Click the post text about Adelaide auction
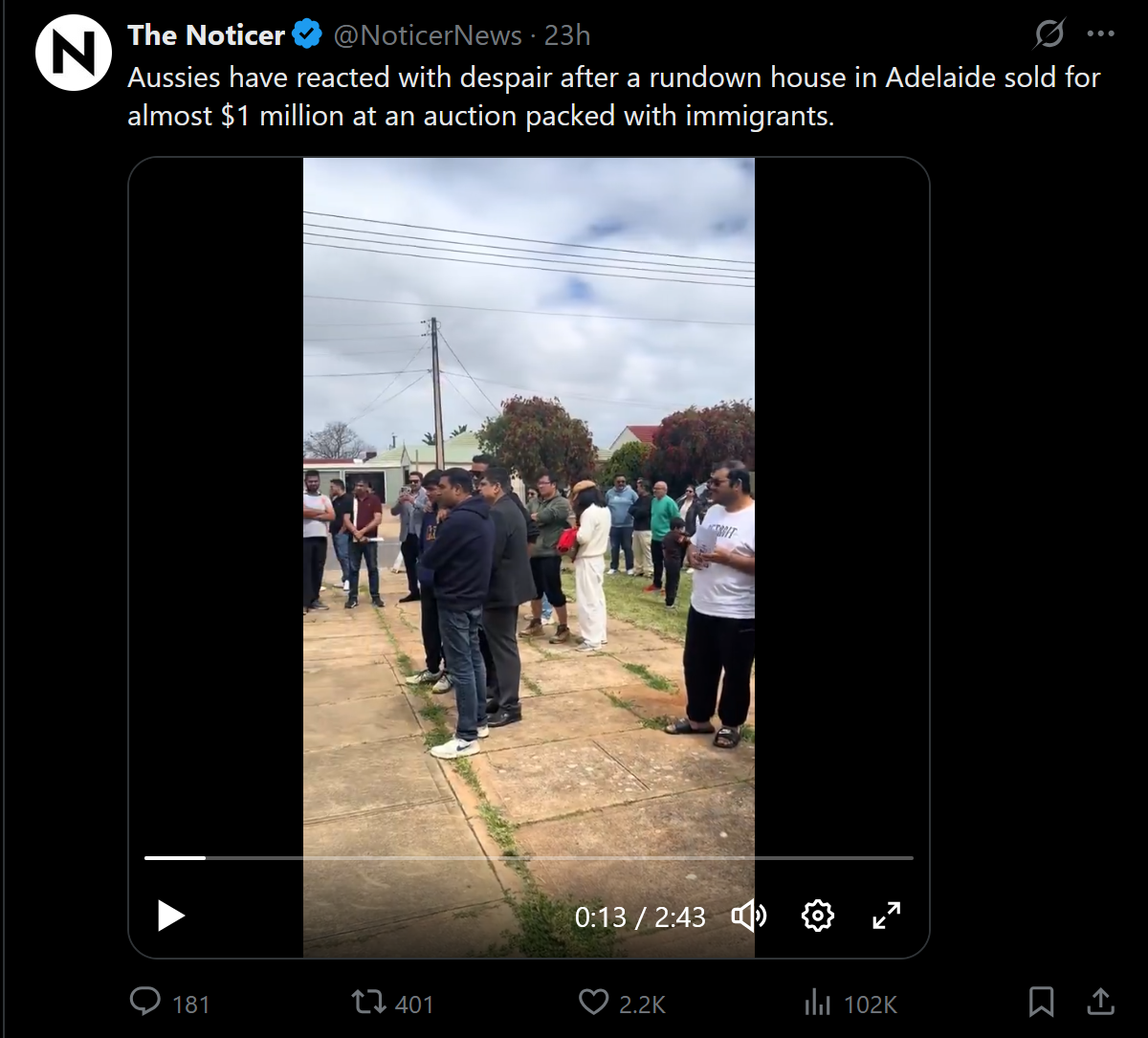This screenshot has width=1148, height=1038. (614, 97)
